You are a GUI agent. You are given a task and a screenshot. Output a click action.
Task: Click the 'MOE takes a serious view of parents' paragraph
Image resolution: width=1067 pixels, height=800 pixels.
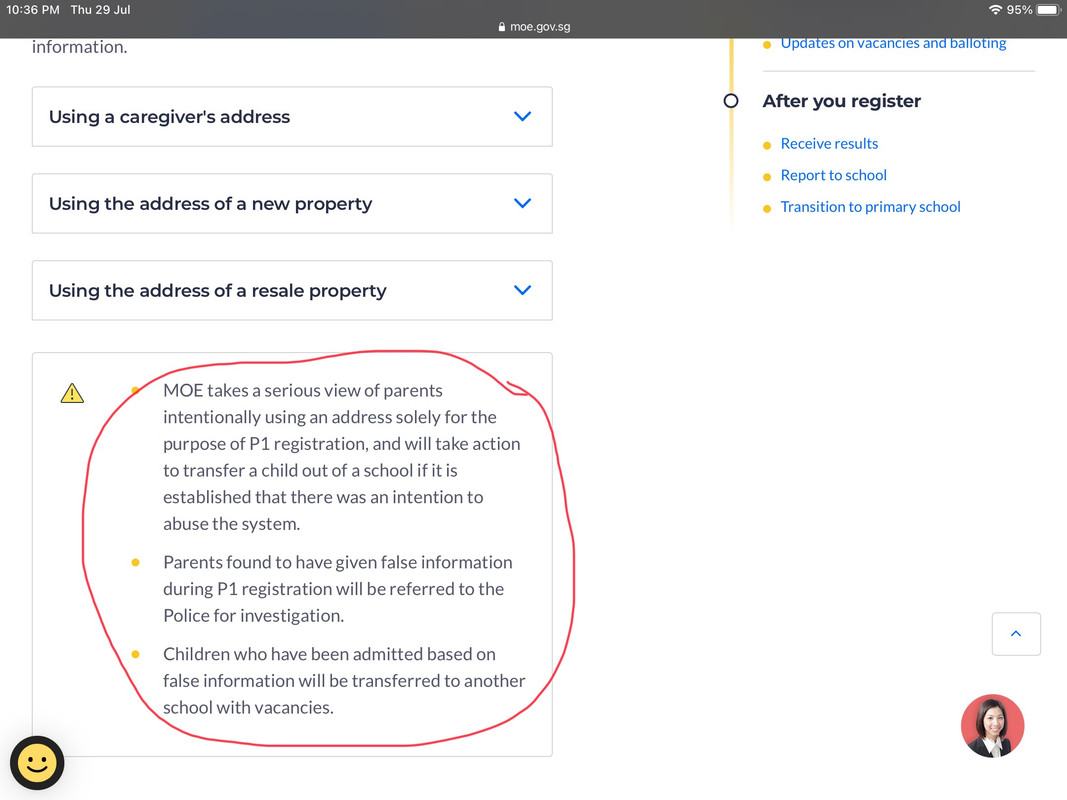click(x=342, y=457)
